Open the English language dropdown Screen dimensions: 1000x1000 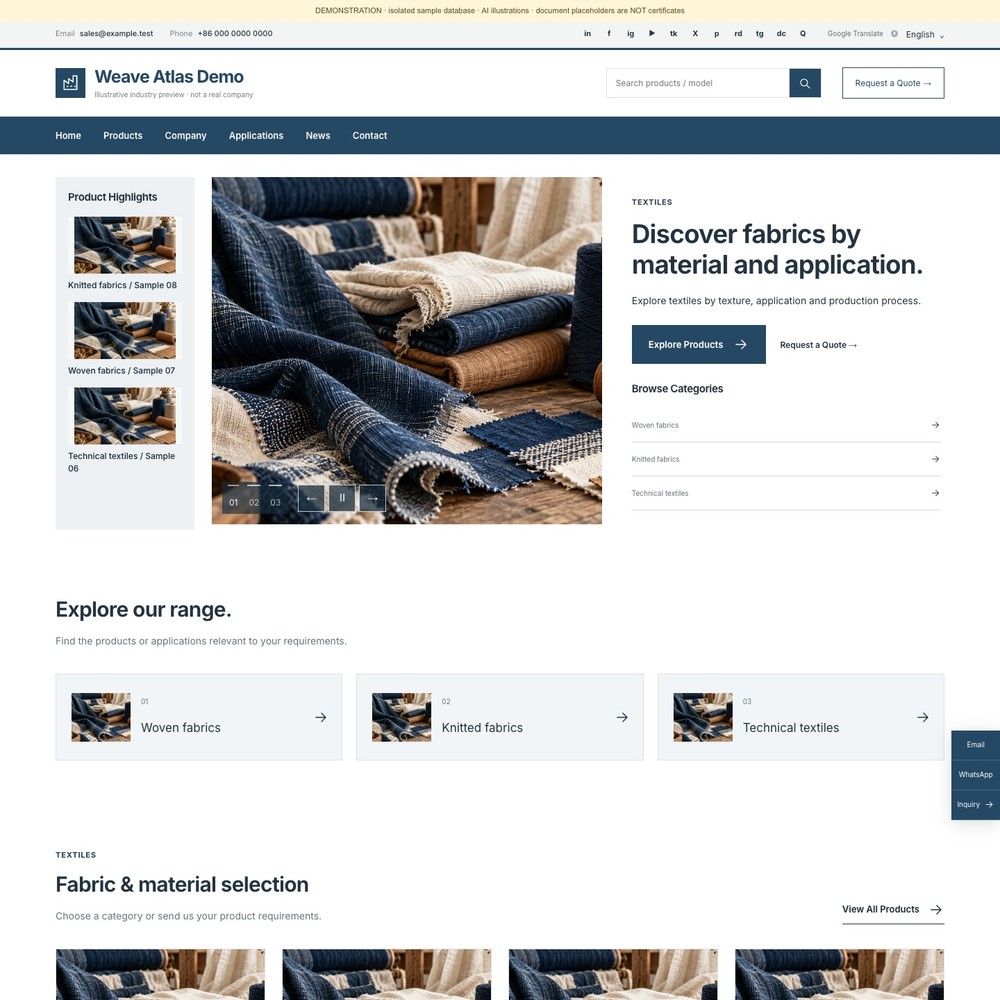pos(925,34)
